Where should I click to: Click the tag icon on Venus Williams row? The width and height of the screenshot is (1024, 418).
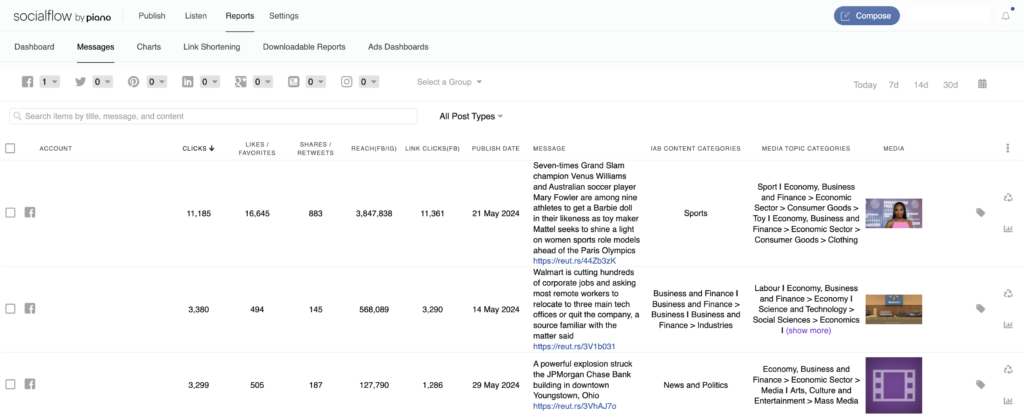click(x=980, y=212)
